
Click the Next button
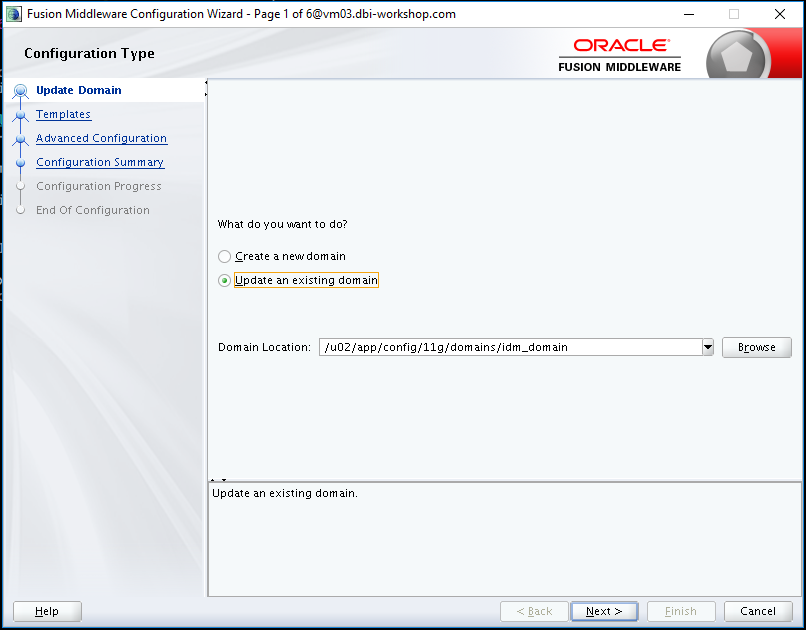pyautogui.click(x=604, y=611)
